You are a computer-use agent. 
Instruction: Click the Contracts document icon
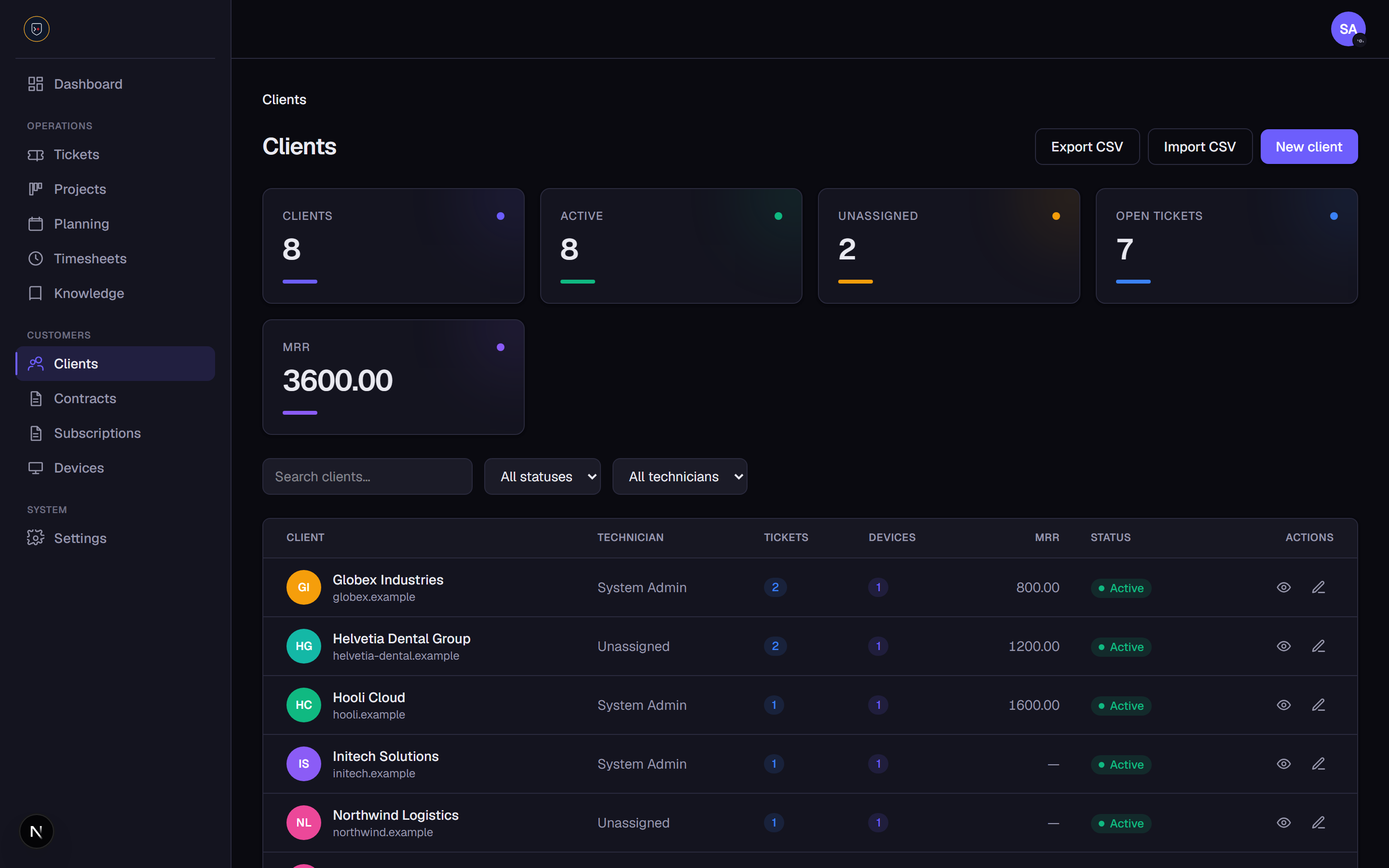36,398
